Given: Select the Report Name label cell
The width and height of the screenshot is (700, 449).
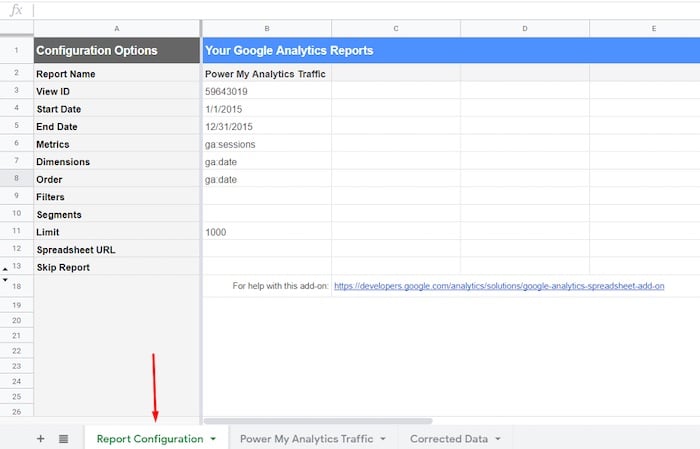Looking at the screenshot, I should pos(117,74).
